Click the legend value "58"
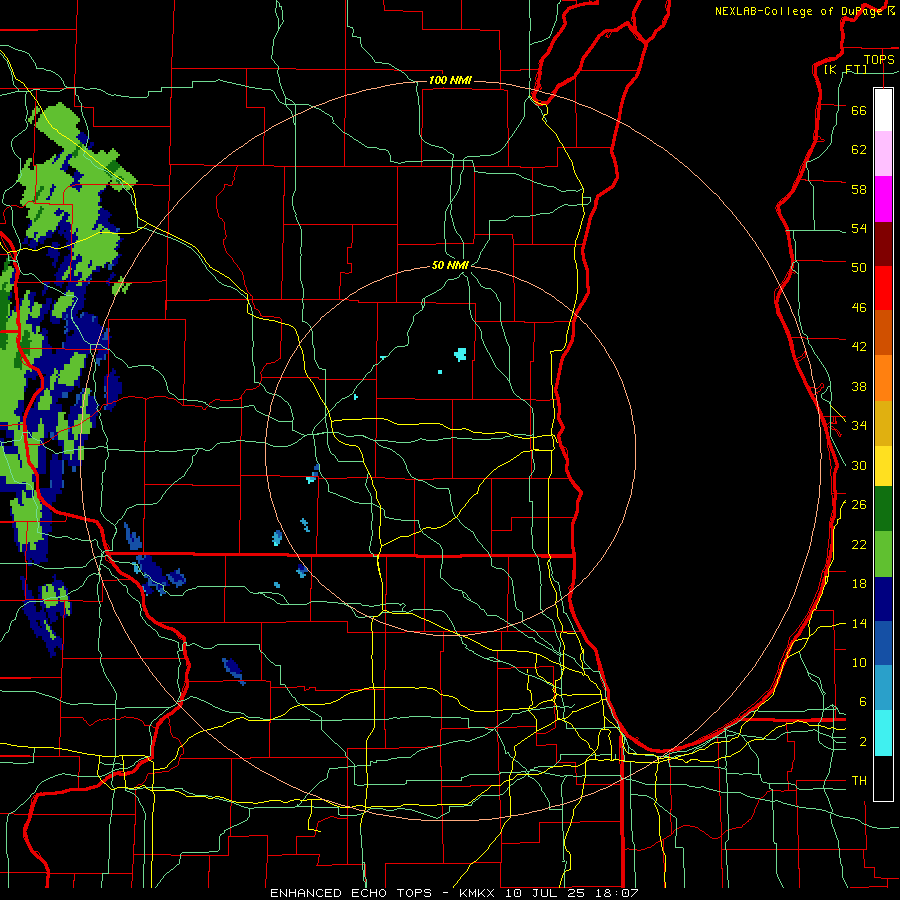Screen dimensions: 900x900 pos(859,189)
